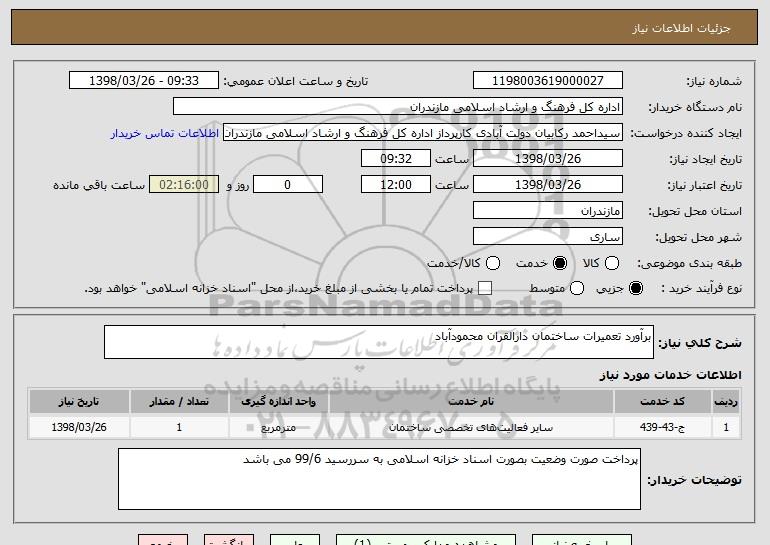Click the page header جزئیات اطلاعات نیاز
The width and height of the screenshot is (770, 545).
(x=681, y=28)
